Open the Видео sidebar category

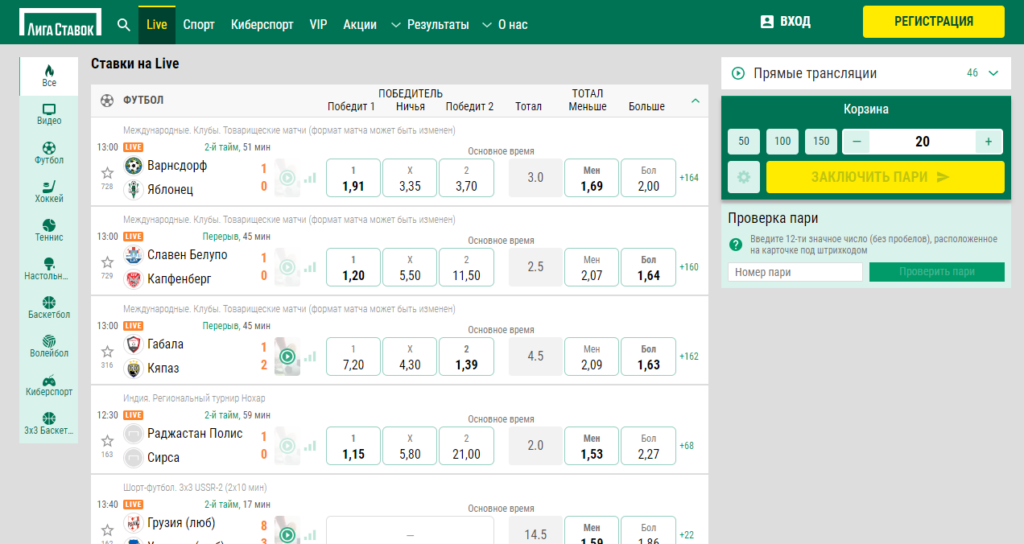click(49, 114)
